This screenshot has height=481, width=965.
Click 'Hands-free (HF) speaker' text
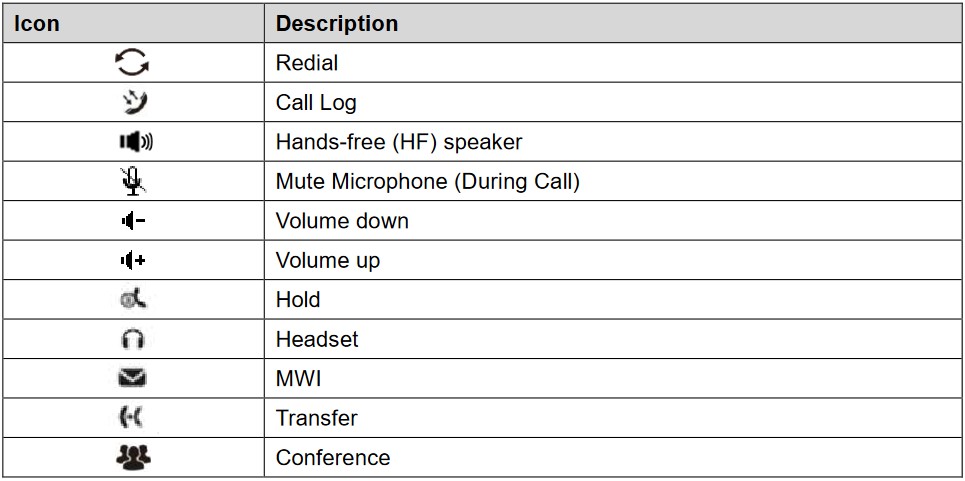coord(399,142)
